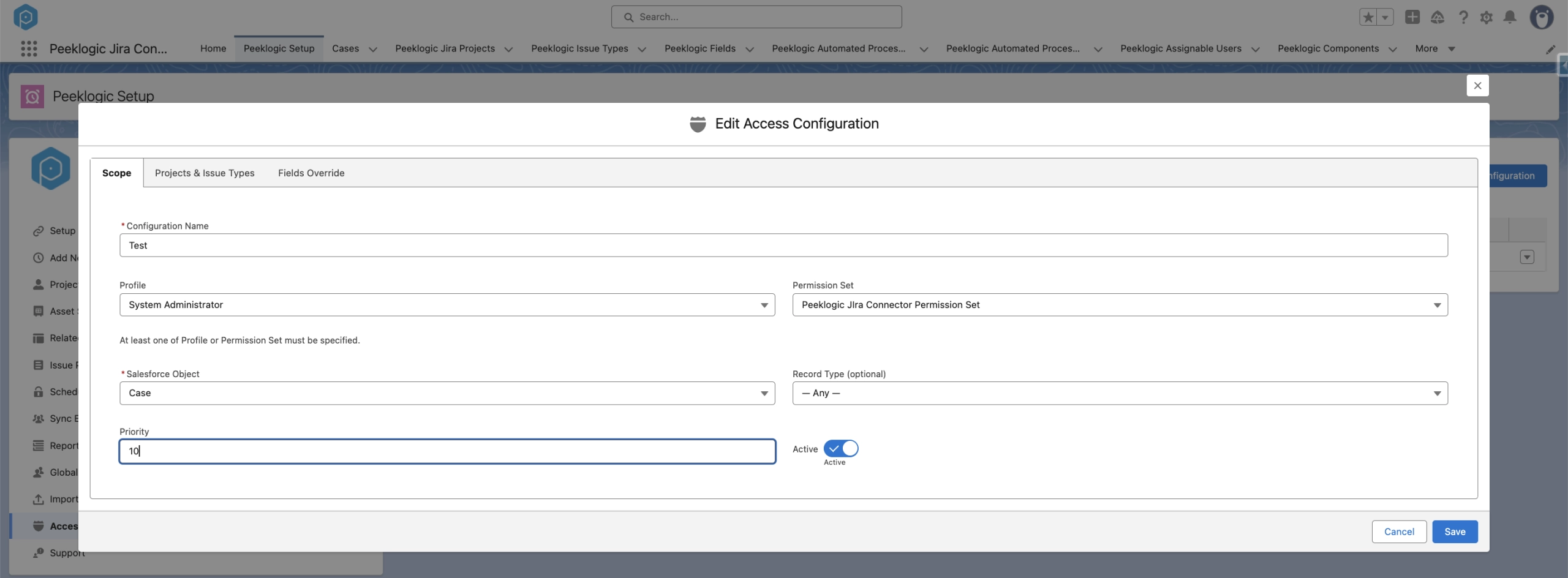Viewport: 1568px width, 578px height.
Task: Open the Peeklogic Issue Types tab
Action: [x=579, y=48]
